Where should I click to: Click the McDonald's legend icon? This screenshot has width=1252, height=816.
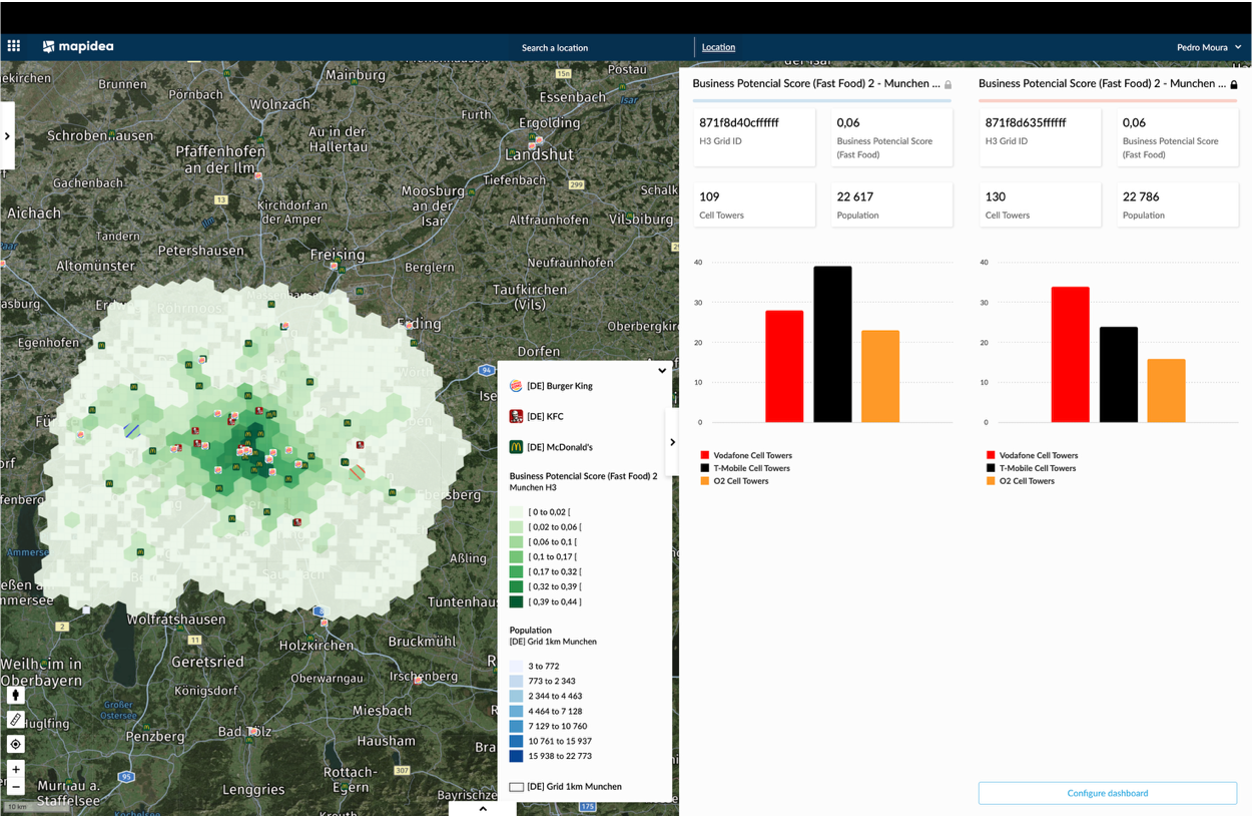point(516,447)
